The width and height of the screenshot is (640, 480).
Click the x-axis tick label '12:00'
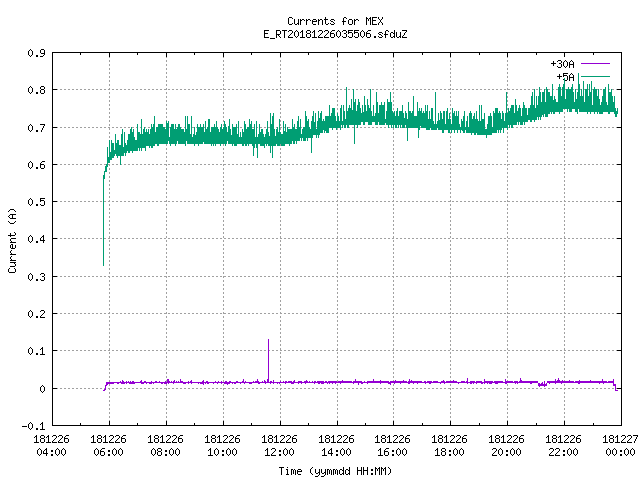(x=279, y=452)
